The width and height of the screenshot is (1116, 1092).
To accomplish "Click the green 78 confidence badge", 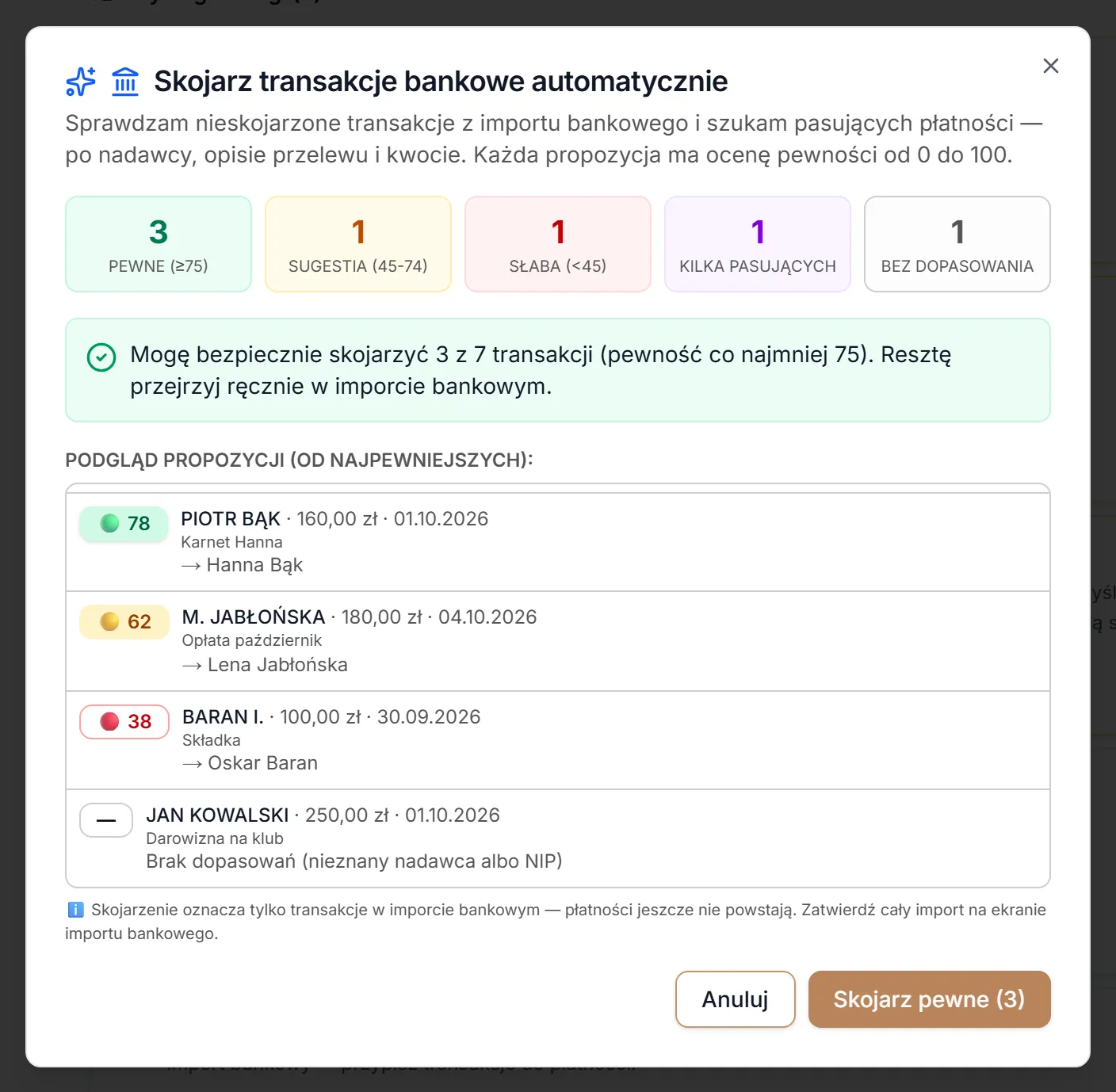I will pos(124,524).
